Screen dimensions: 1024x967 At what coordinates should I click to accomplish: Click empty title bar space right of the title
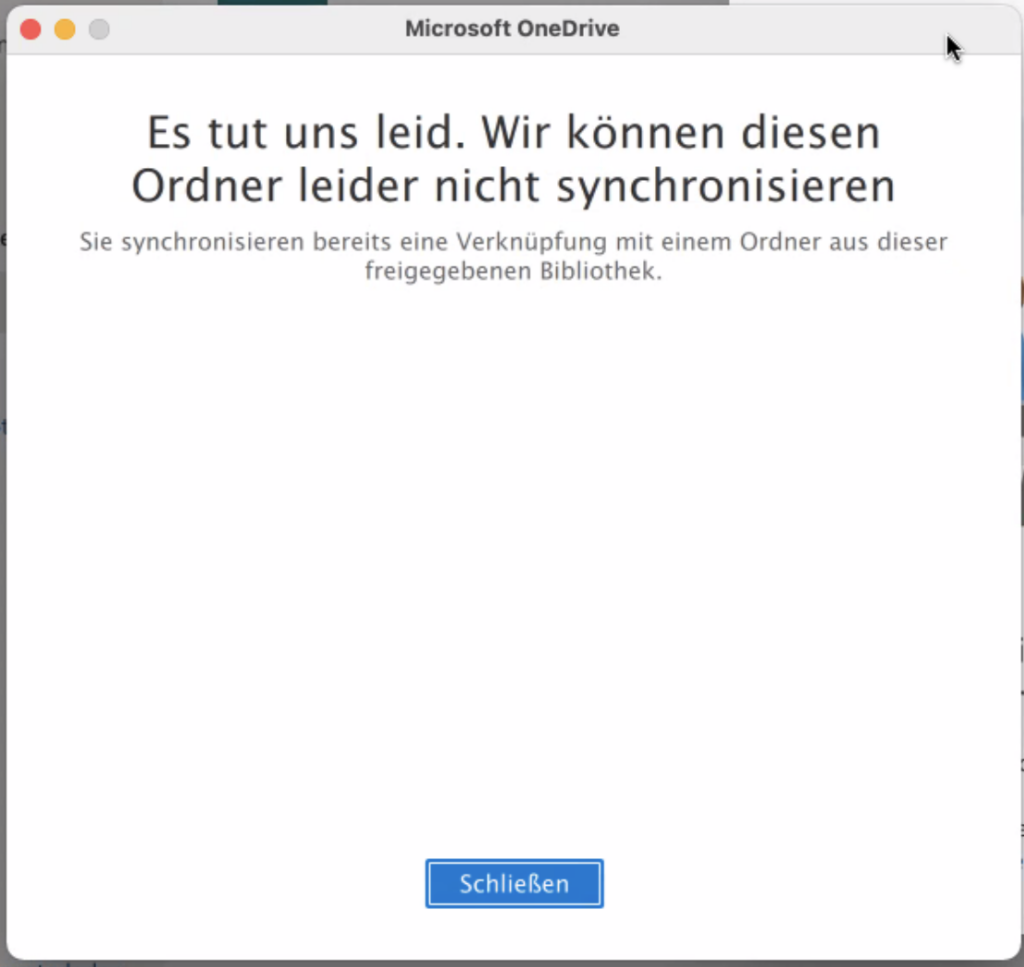pyautogui.click(x=780, y=29)
